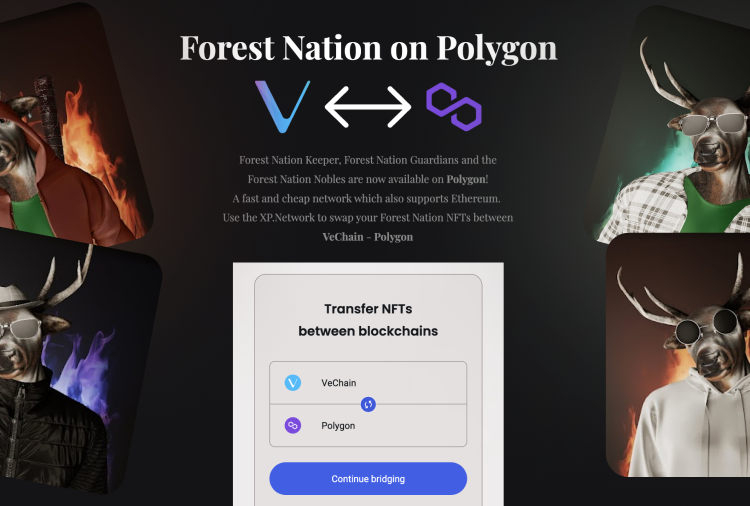Click the VeChain - Polygon bold text
750x506 pixels.
368,237
